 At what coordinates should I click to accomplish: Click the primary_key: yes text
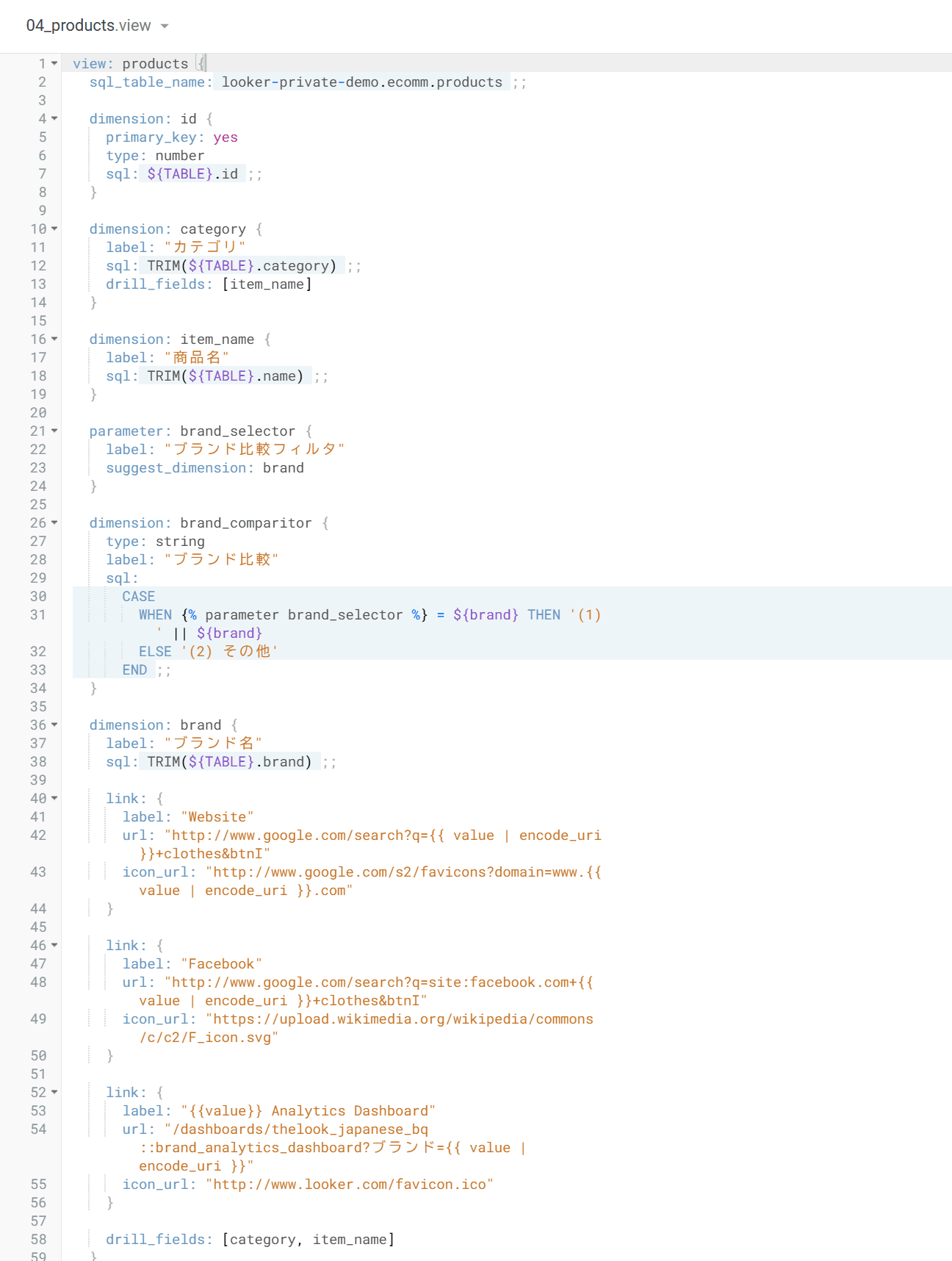pos(172,137)
